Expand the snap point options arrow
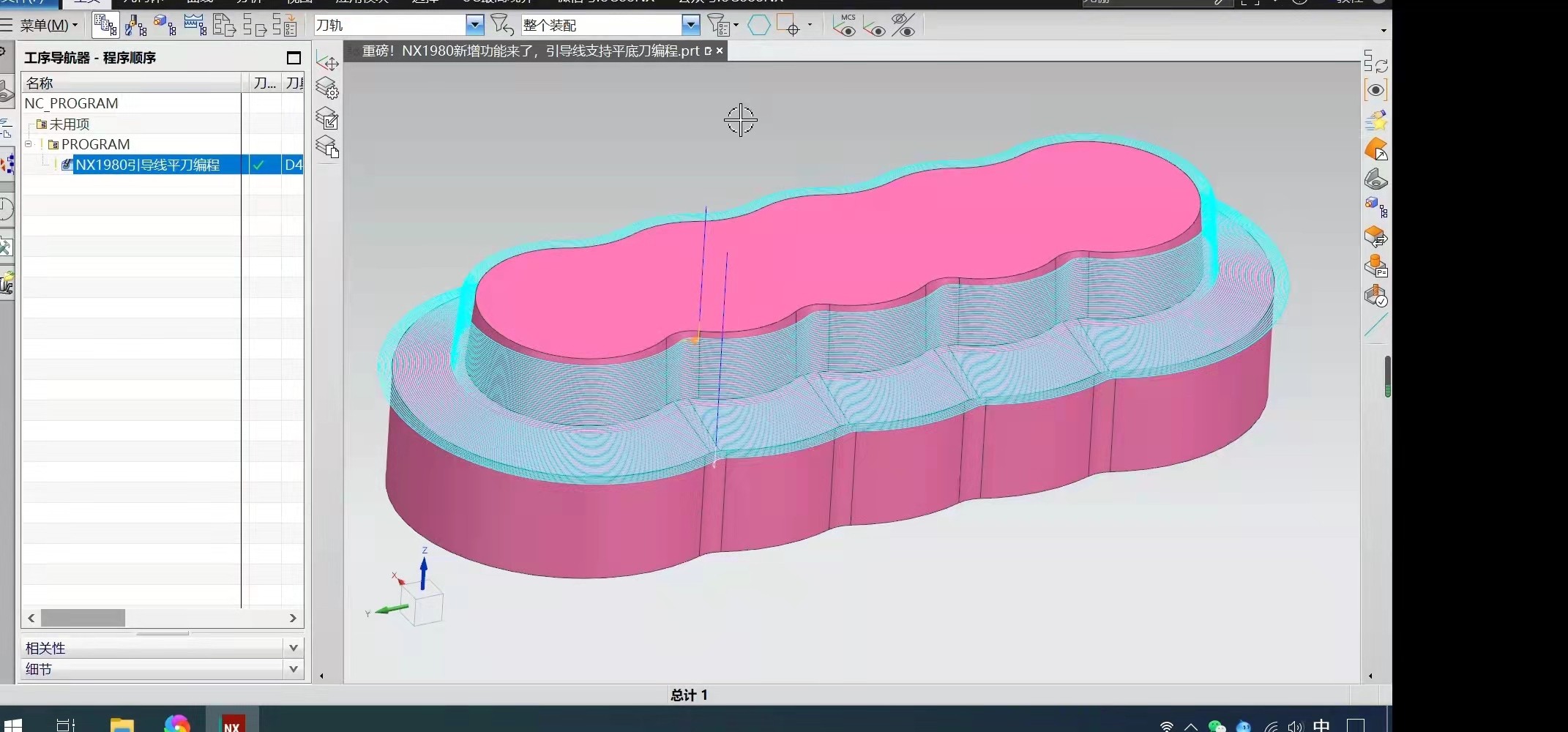The image size is (1568, 732). [810, 25]
